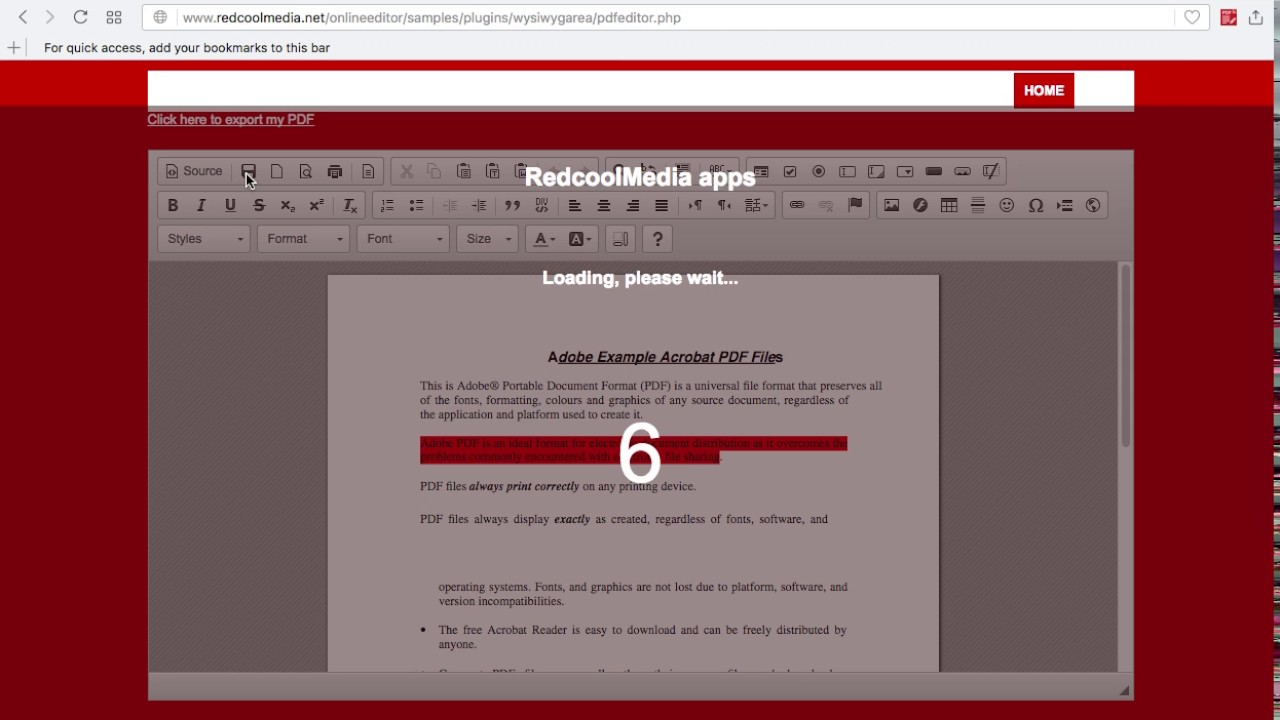
Task: Create a new page in the editor
Action: [x=277, y=171]
